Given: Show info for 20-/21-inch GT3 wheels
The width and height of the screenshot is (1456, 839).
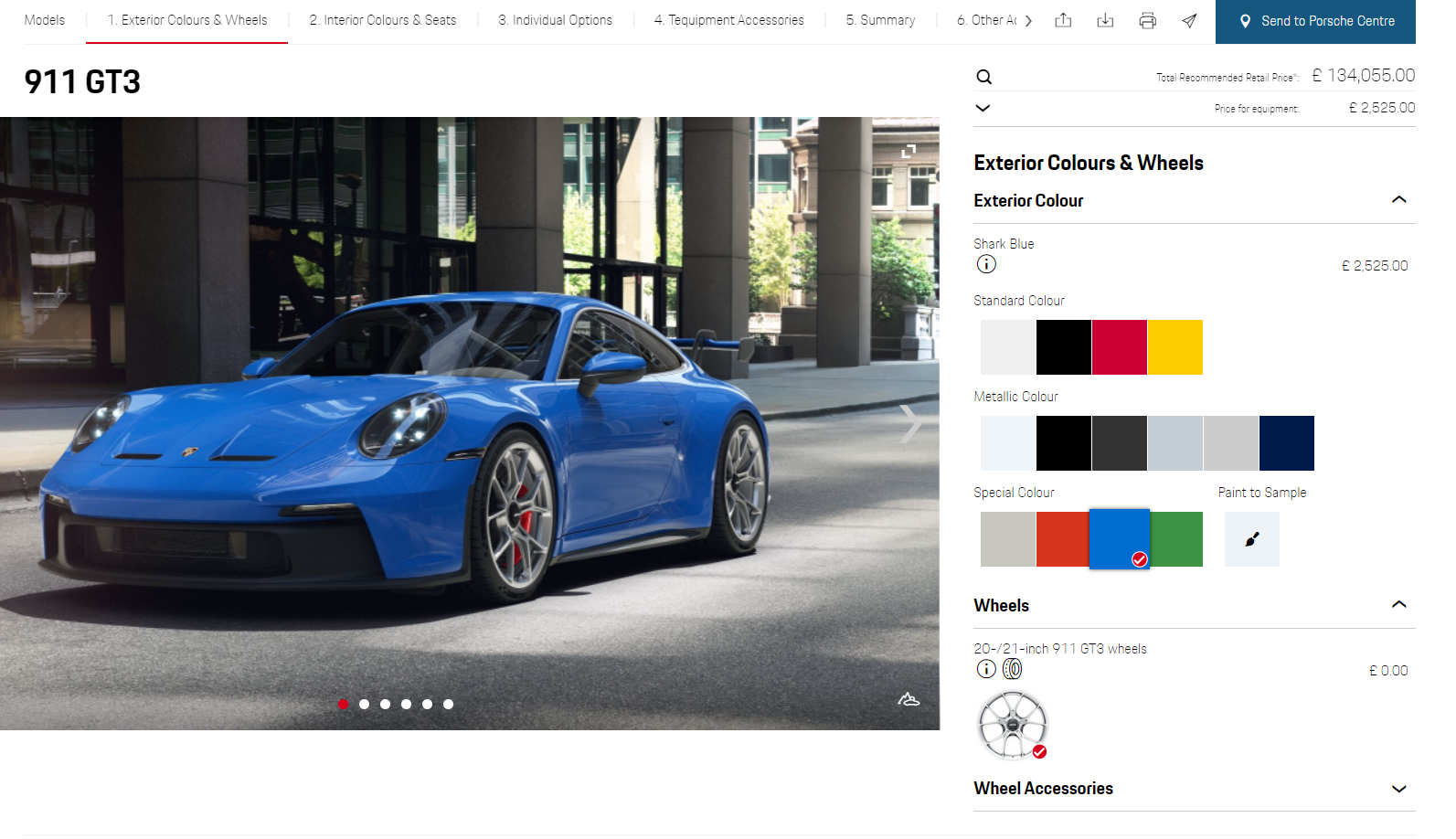Looking at the screenshot, I should (x=986, y=669).
